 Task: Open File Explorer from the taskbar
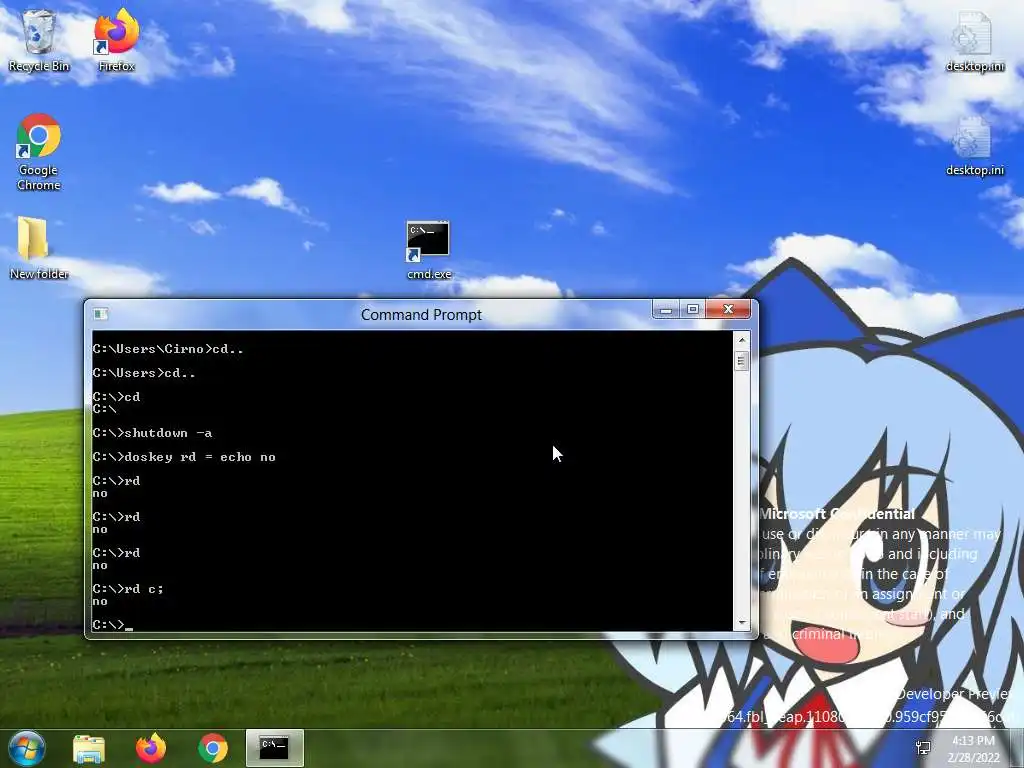89,748
